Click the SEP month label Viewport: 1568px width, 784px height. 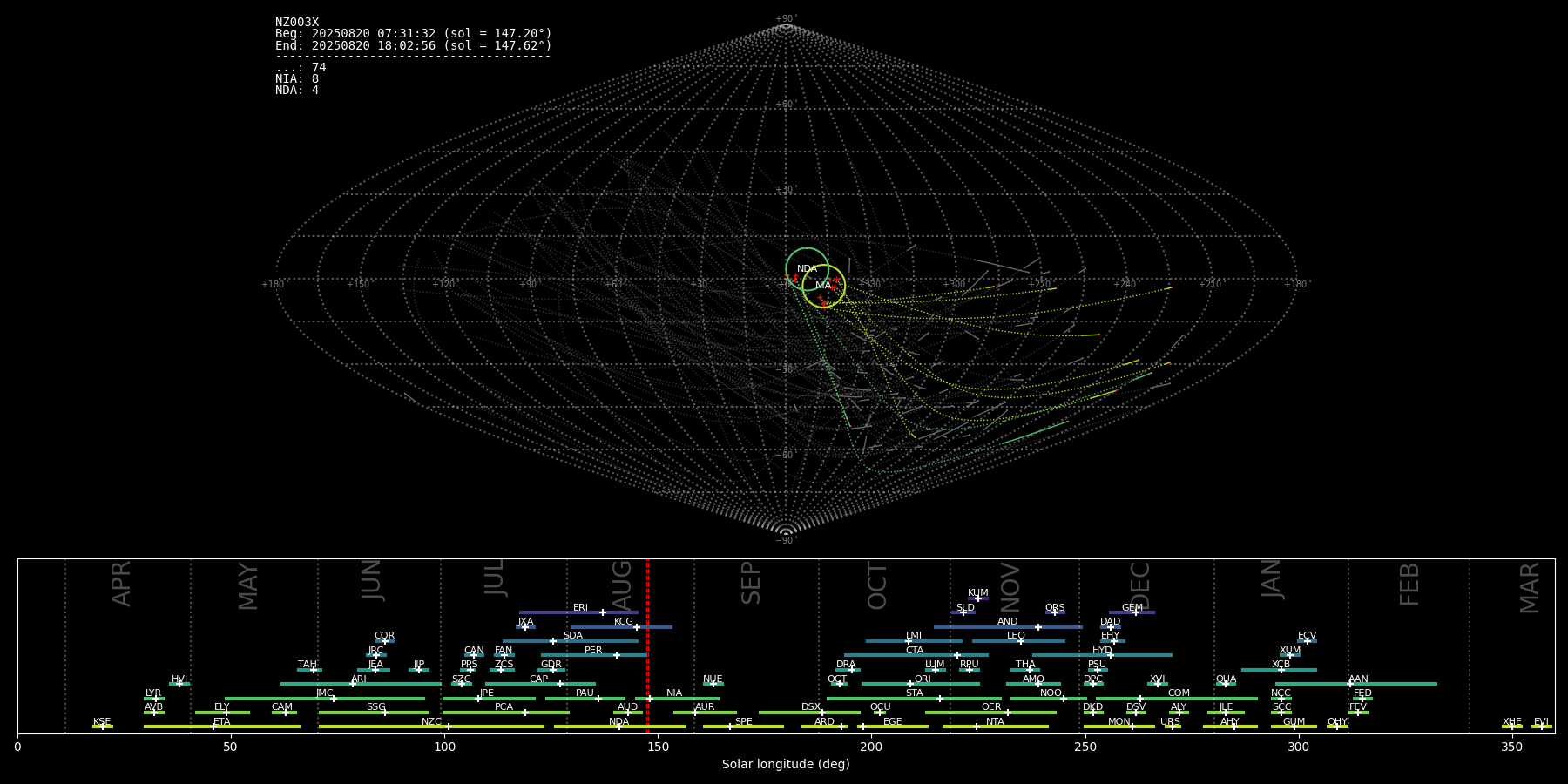(x=751, y=583)
